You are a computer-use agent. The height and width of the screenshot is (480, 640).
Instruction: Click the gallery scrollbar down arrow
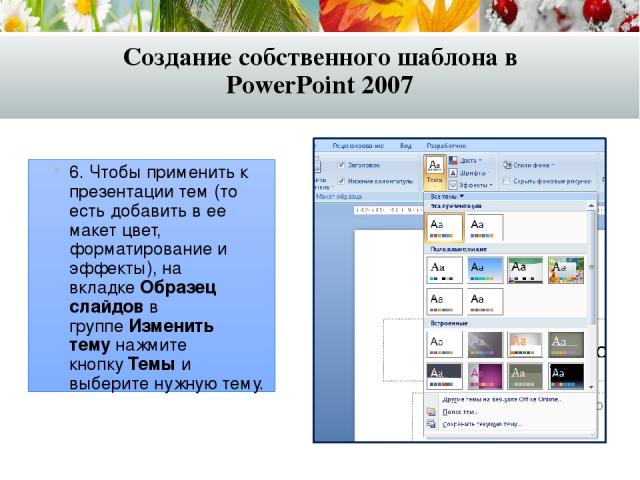[591, 387]
